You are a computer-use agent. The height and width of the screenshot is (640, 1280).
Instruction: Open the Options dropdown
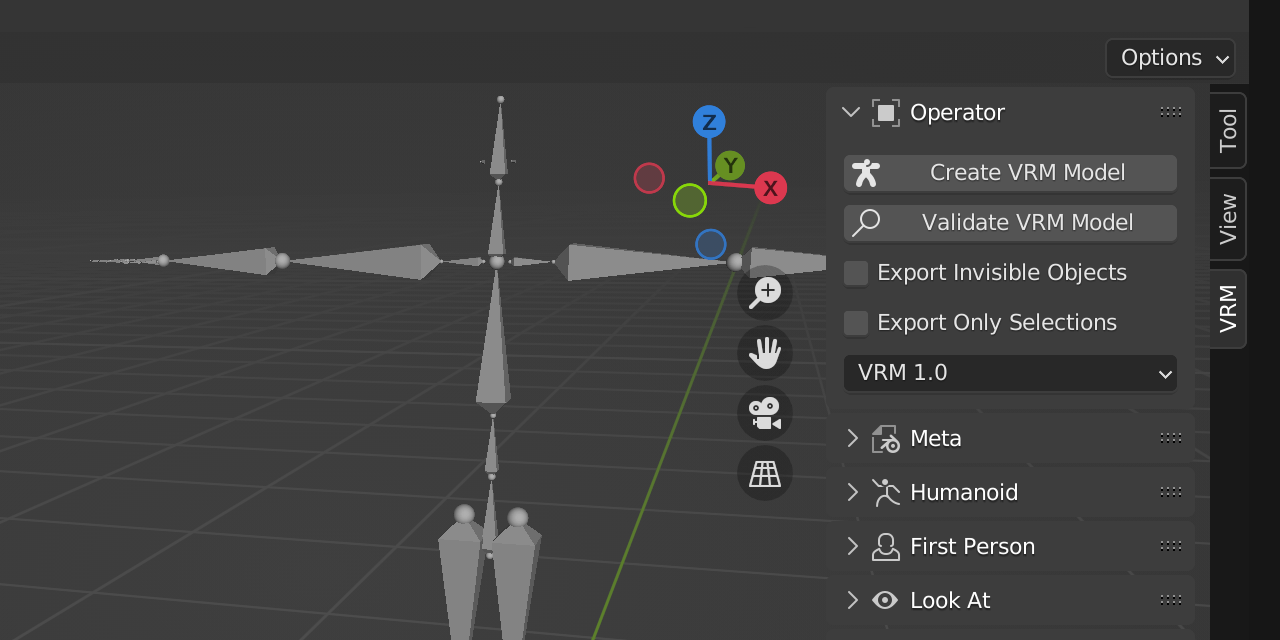pyautogui.click(x=1169, y=57)
